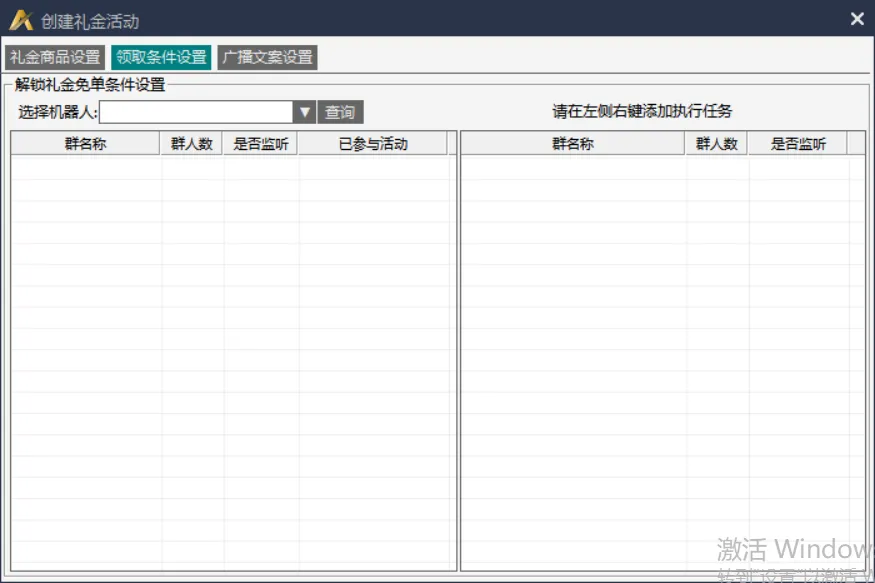
Task: Expand the 选择机器人 dropdown arrow
Action: pos(304,112)
